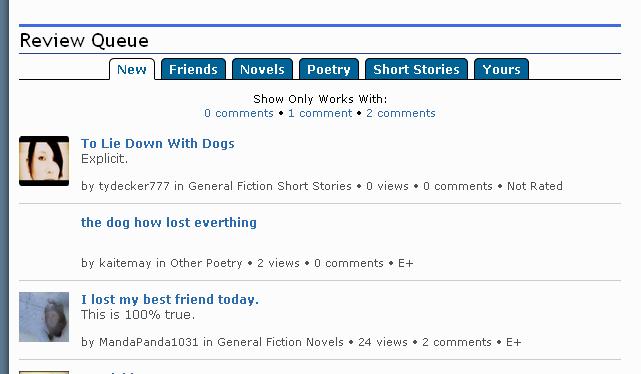The image size is (641, 374).
Task: Open the Poetry tab
Action: pyautogui.click(x=329, y=69)
